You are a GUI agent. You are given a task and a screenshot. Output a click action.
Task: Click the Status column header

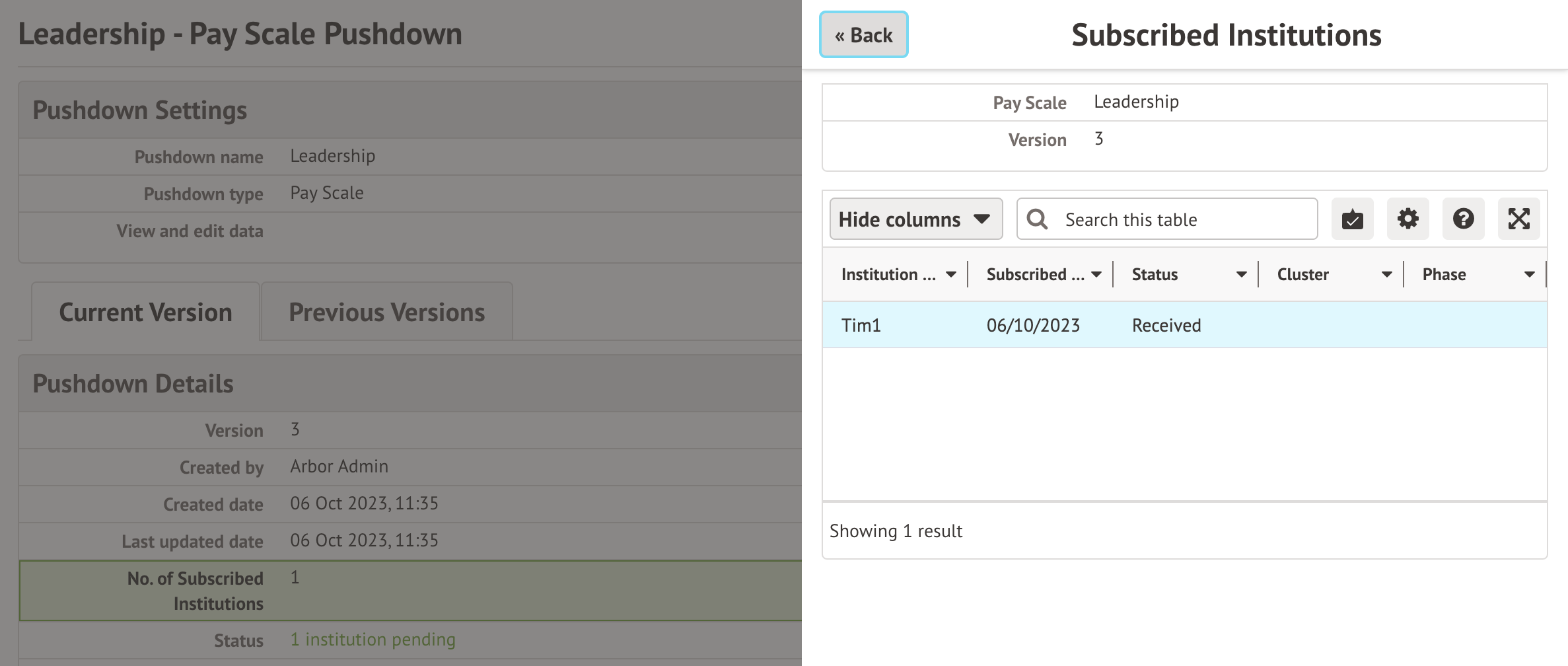[1155, 274]
